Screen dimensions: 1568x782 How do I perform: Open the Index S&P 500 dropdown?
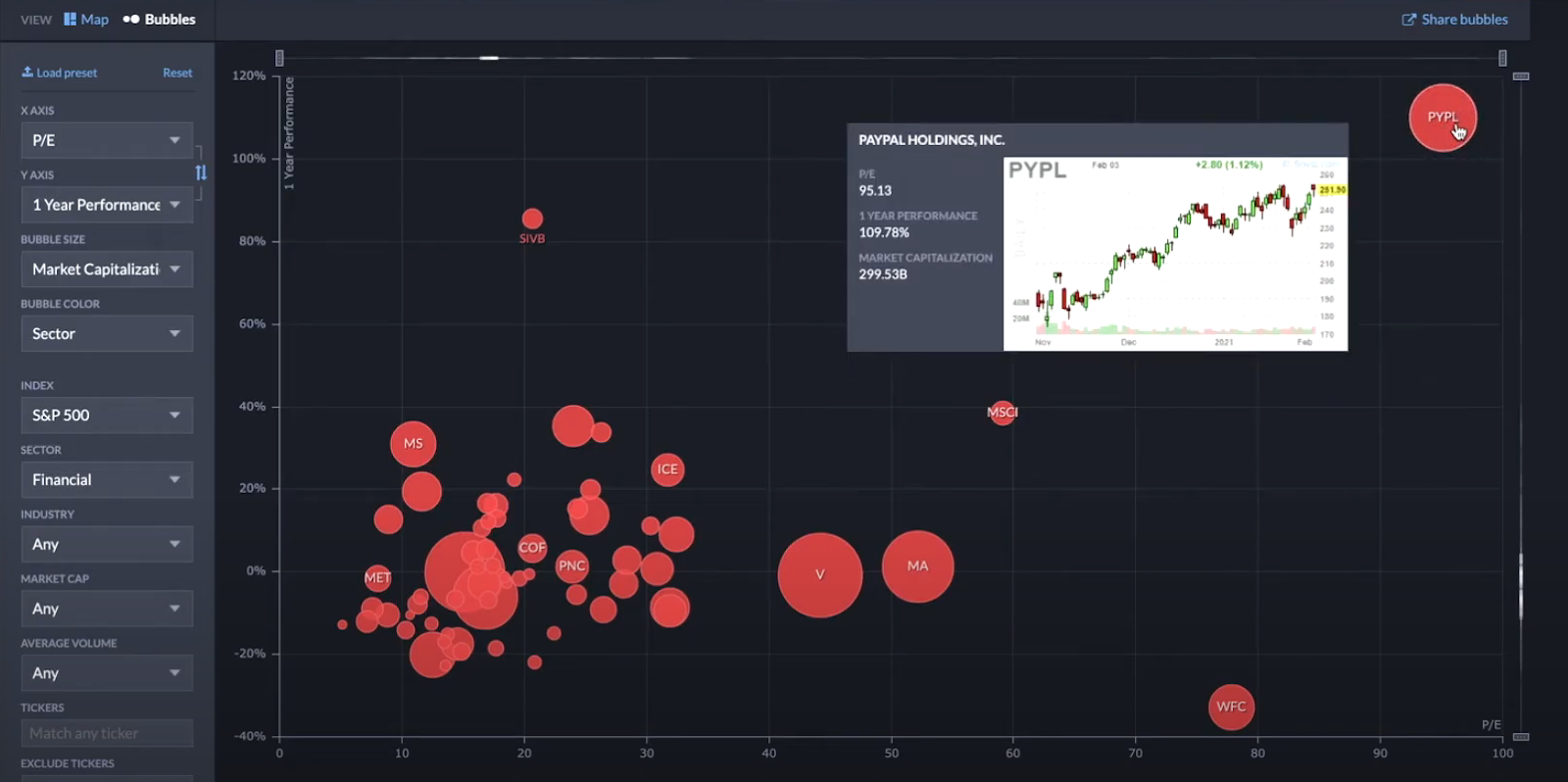(x=107, y=415)
